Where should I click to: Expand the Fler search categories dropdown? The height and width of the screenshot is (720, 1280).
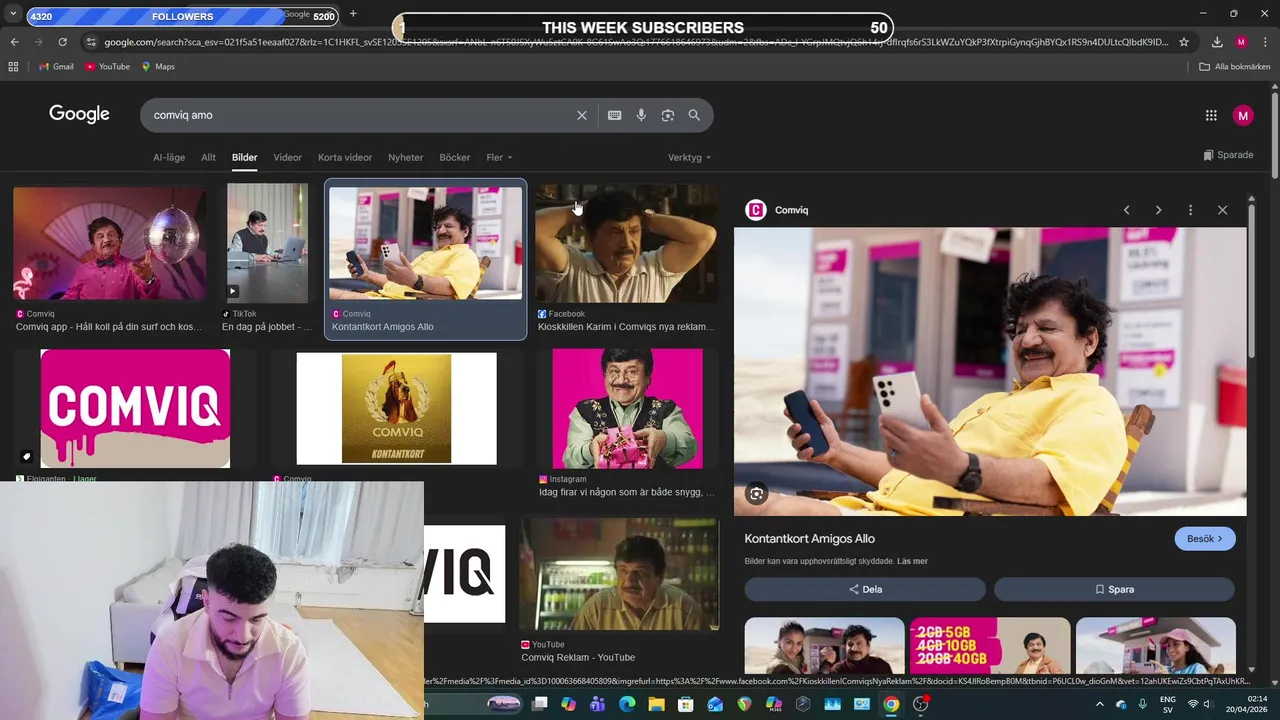coord(499,157)
